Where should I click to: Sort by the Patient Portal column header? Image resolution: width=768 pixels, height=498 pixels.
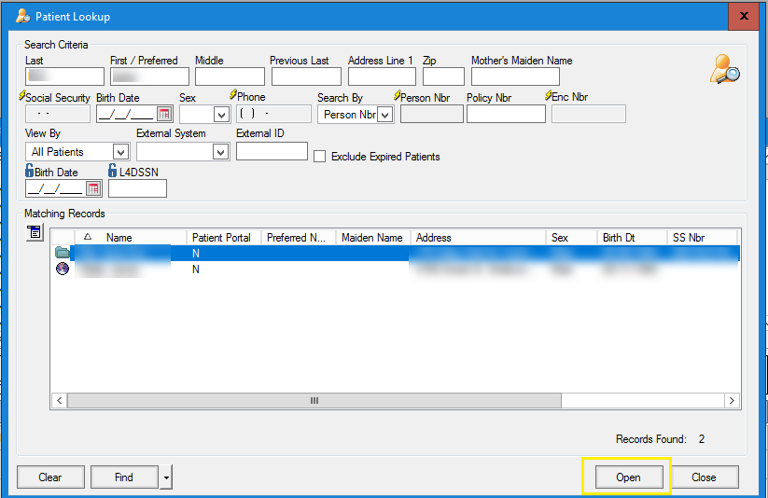click(224, 237)
